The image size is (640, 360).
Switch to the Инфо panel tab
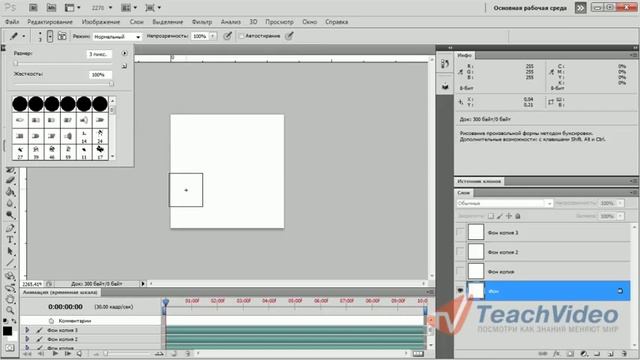pyautogui.click(x=464, y=55)
